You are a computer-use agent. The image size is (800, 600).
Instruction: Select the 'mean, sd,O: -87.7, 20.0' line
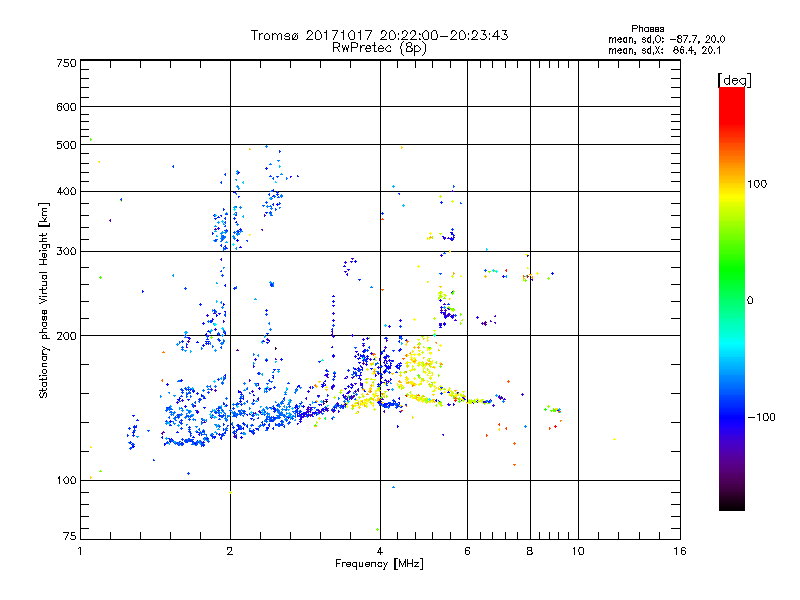666,39
